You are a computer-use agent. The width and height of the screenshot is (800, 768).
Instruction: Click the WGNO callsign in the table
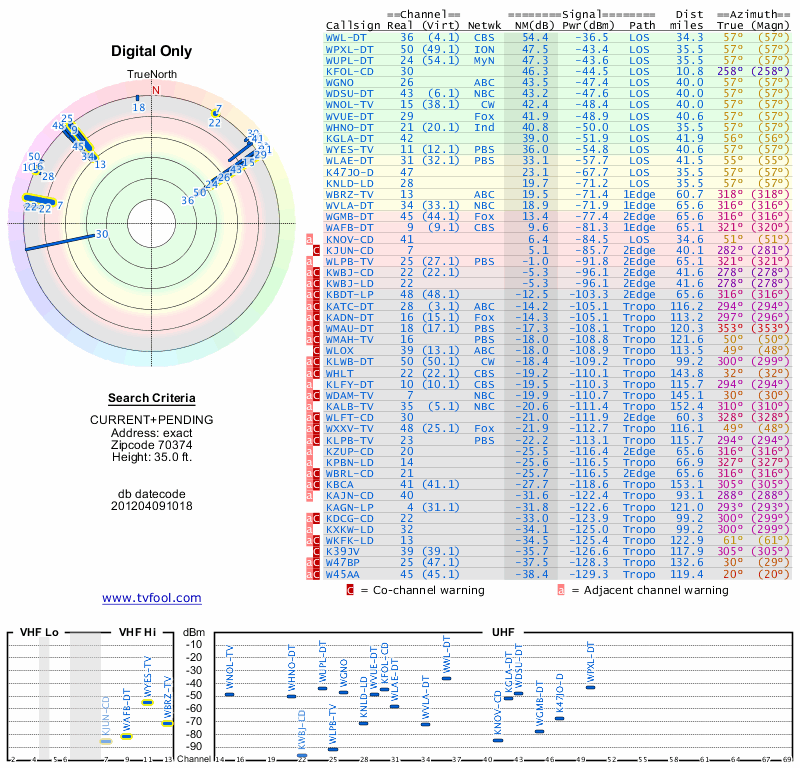point(339,83)
